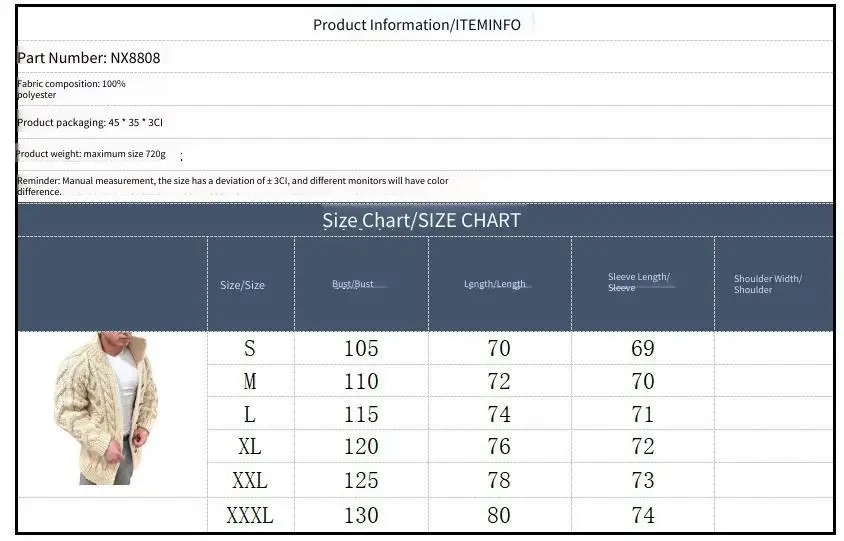844x541 pixels.
Task: Click the product weight 720g line
Action: pyautogui.click(x=91, y=154)
